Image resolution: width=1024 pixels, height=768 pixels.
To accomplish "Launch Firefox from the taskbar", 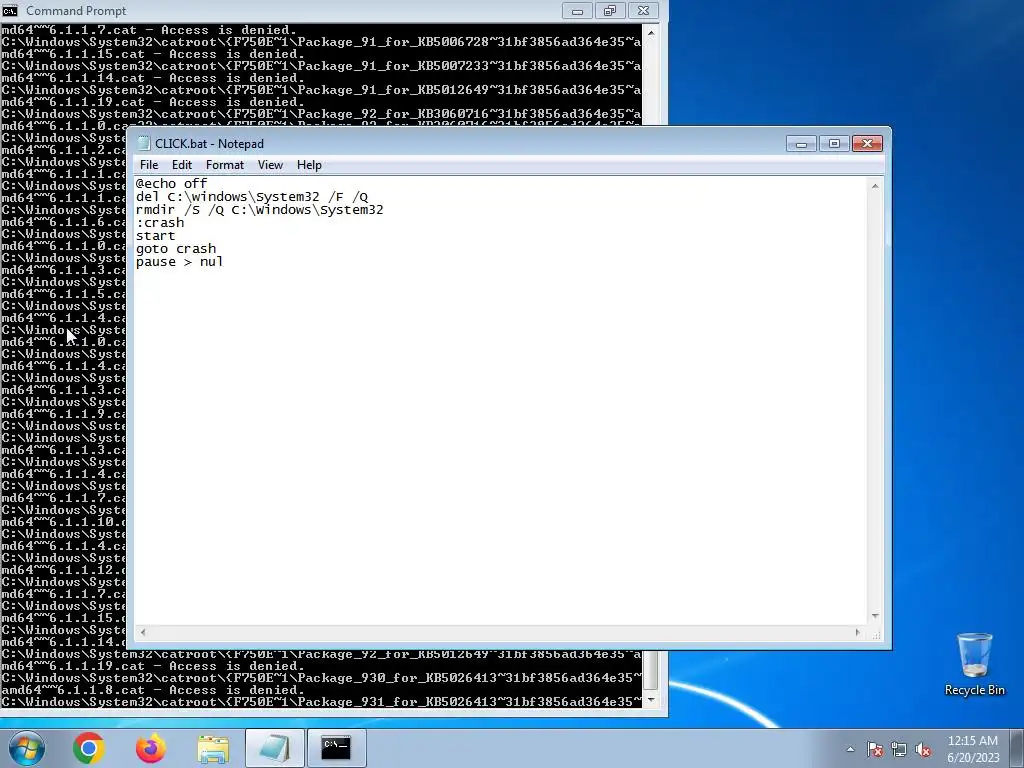I will (x=151, y=748).
